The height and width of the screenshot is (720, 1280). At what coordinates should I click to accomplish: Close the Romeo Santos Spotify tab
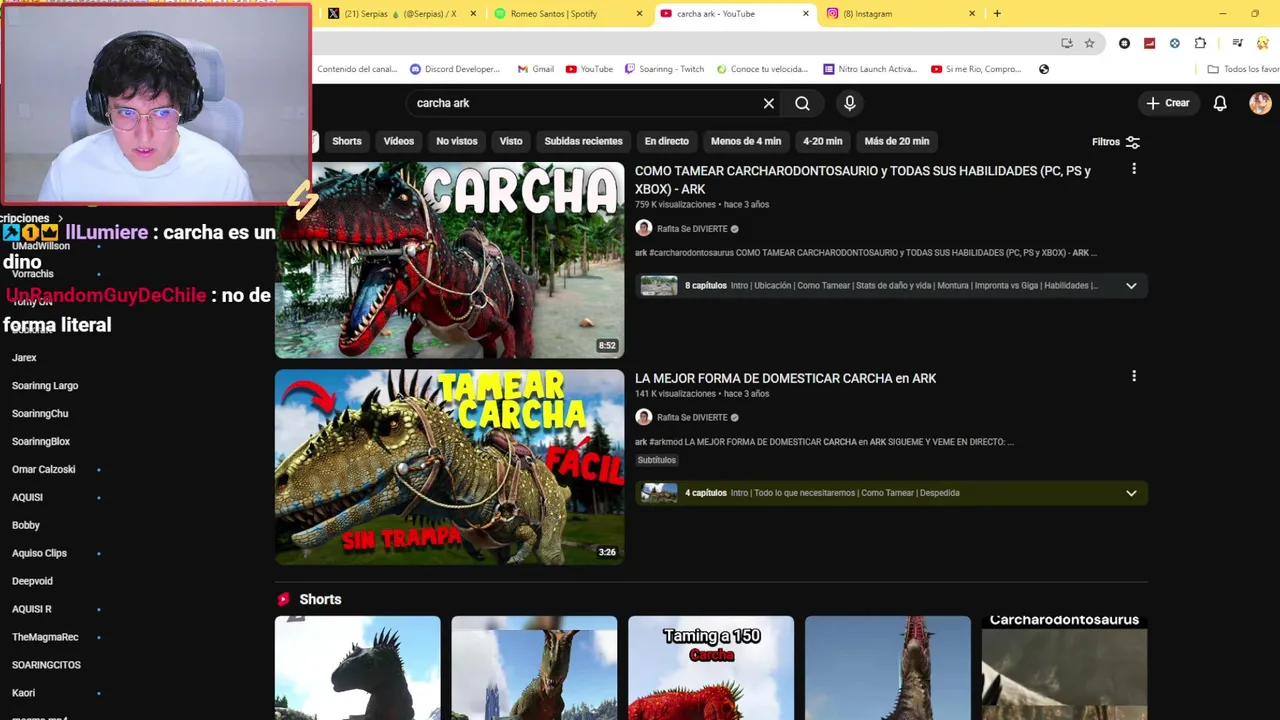point(639,13)
